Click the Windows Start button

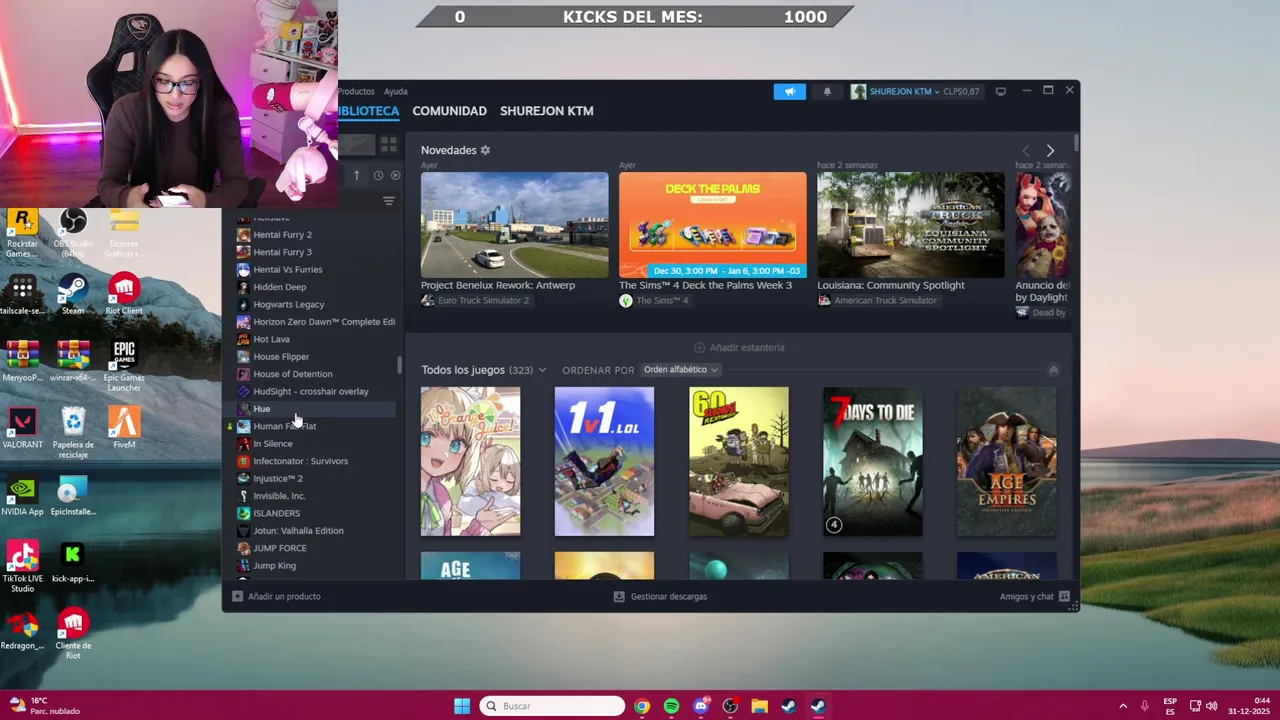462,706
